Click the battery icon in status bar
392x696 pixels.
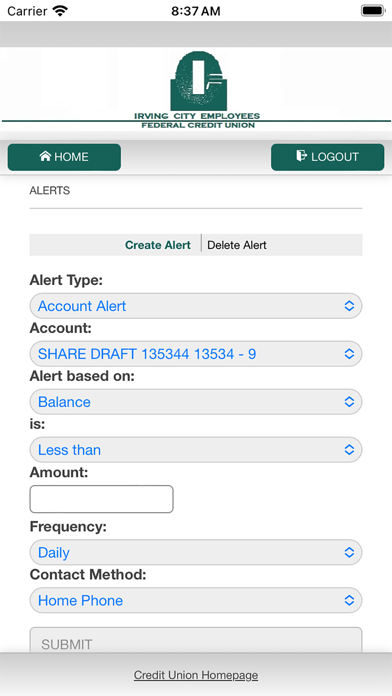point(372,11)
